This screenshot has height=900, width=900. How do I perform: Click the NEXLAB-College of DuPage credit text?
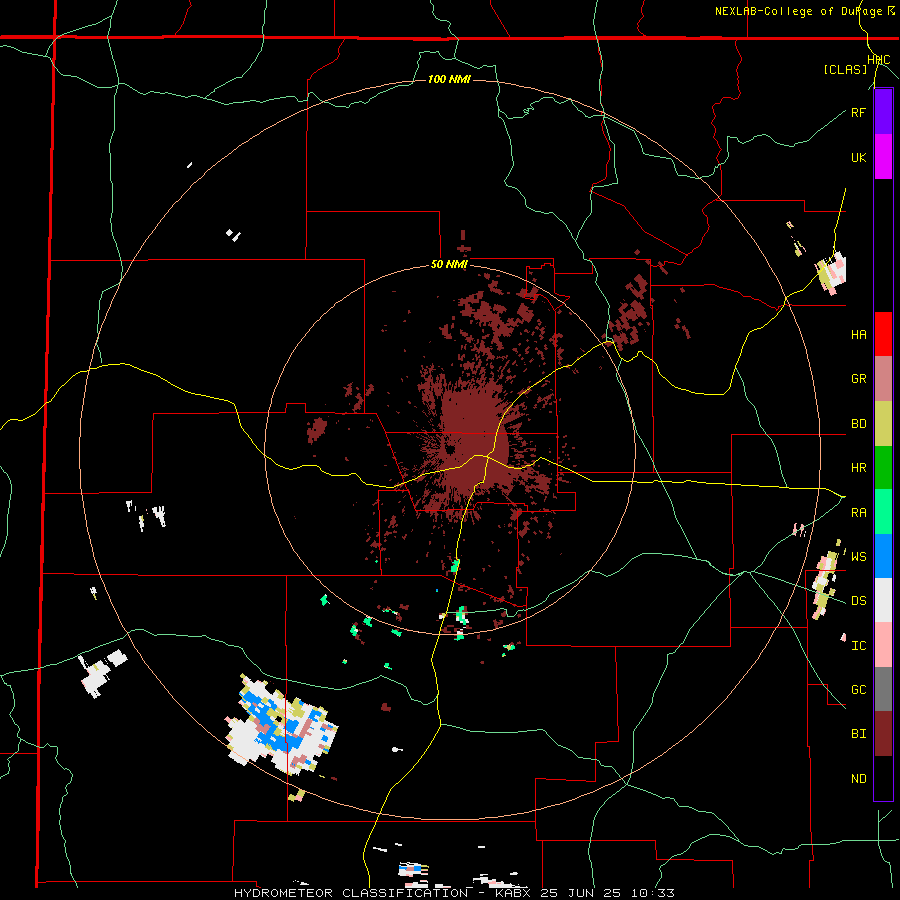(x=798, y=11)
